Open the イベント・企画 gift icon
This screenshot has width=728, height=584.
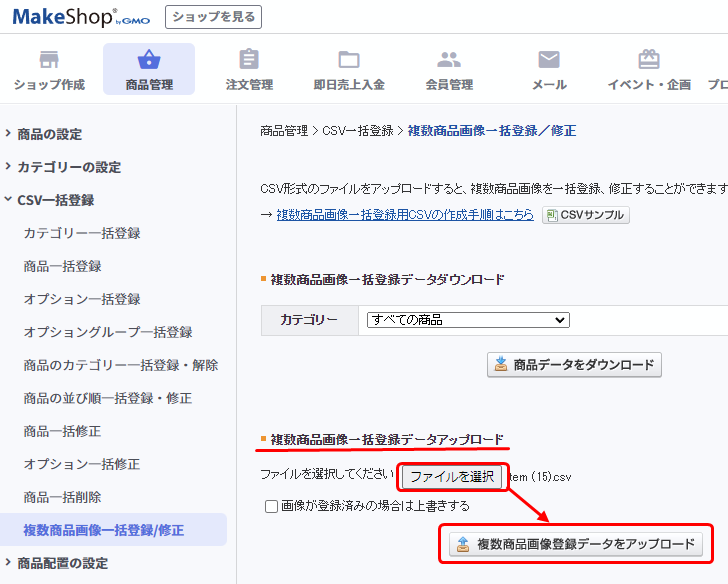point(649,60)
